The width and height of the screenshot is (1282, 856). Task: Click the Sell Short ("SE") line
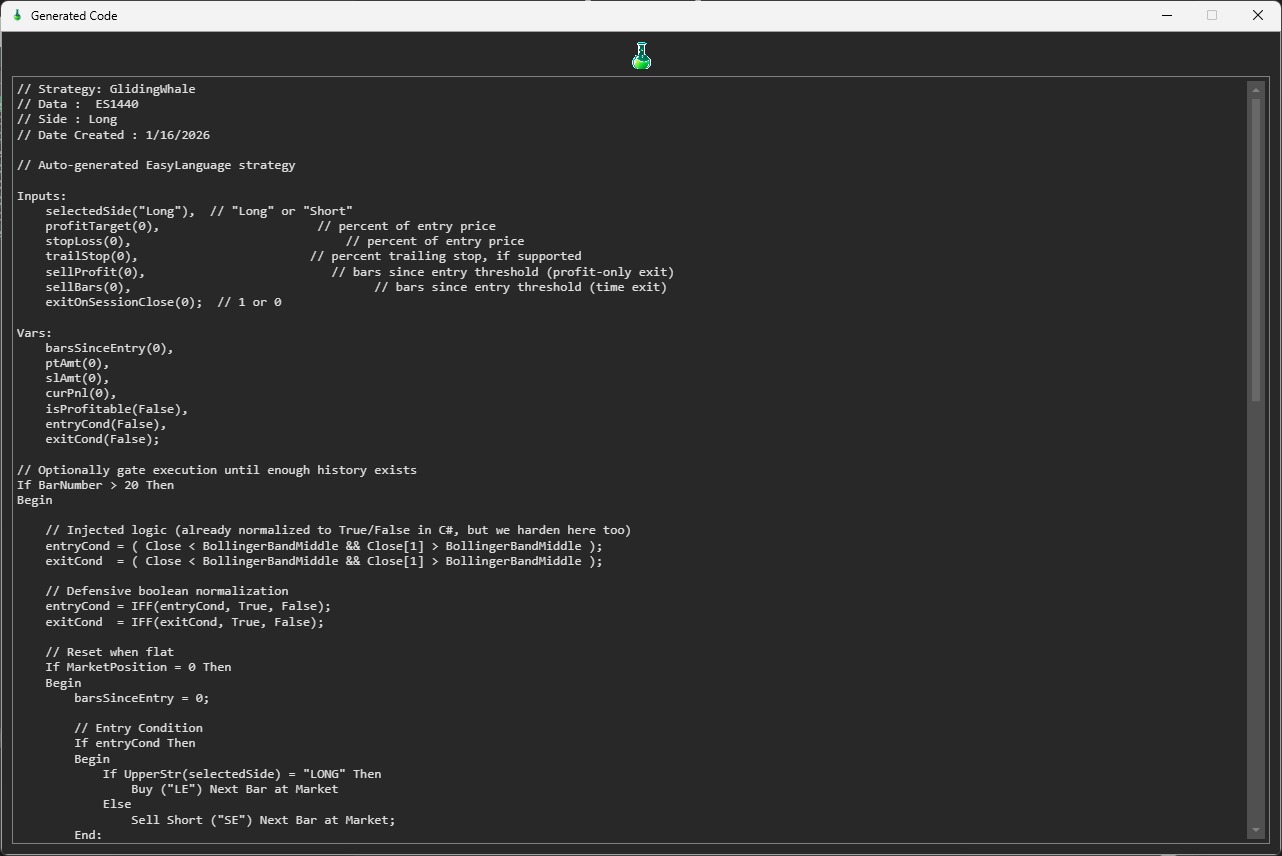coord(263,820)
